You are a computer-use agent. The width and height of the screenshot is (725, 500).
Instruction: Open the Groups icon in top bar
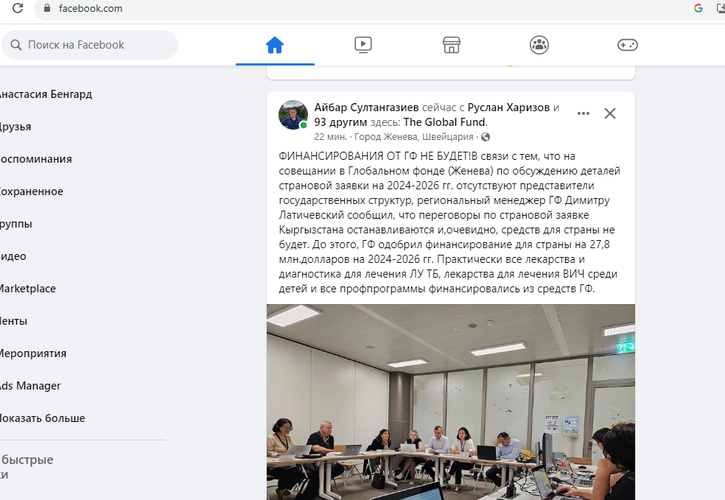coord(539,45)
